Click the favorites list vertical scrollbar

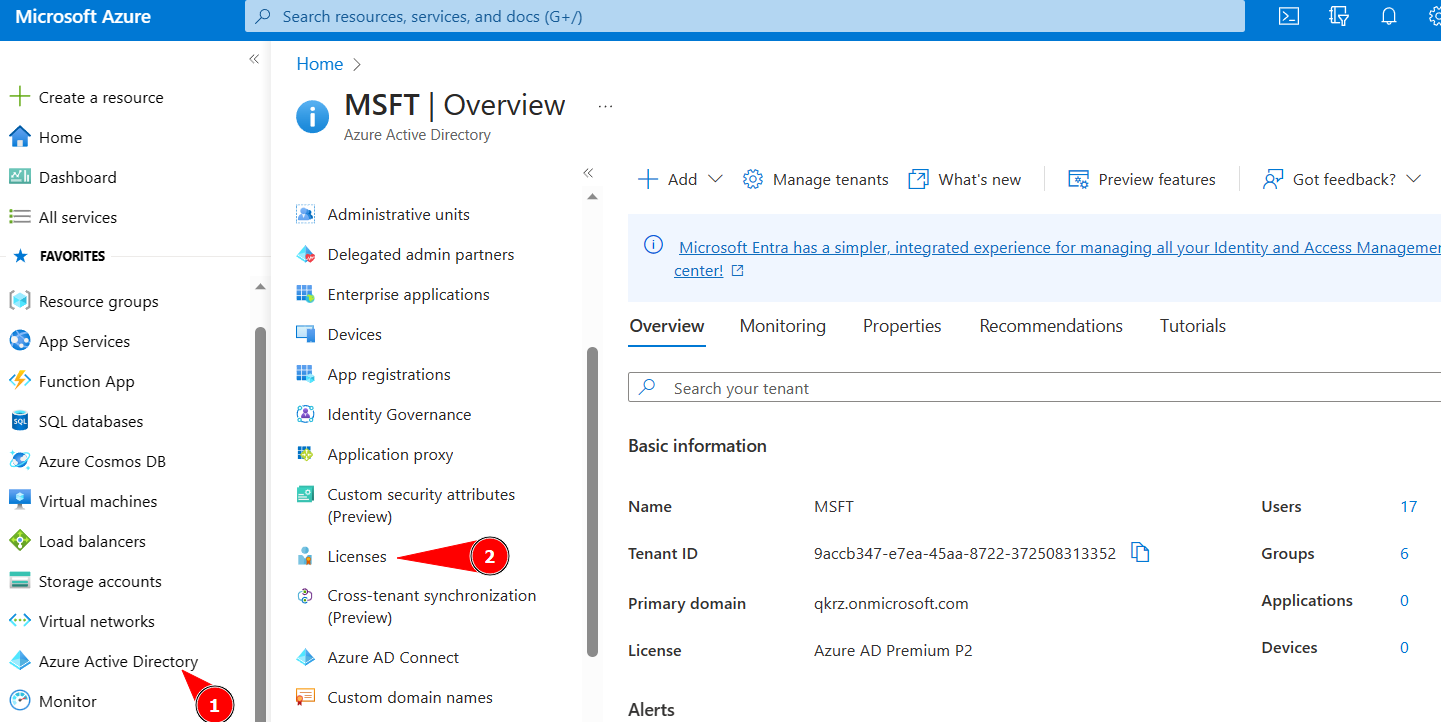(x=260, y=522)
